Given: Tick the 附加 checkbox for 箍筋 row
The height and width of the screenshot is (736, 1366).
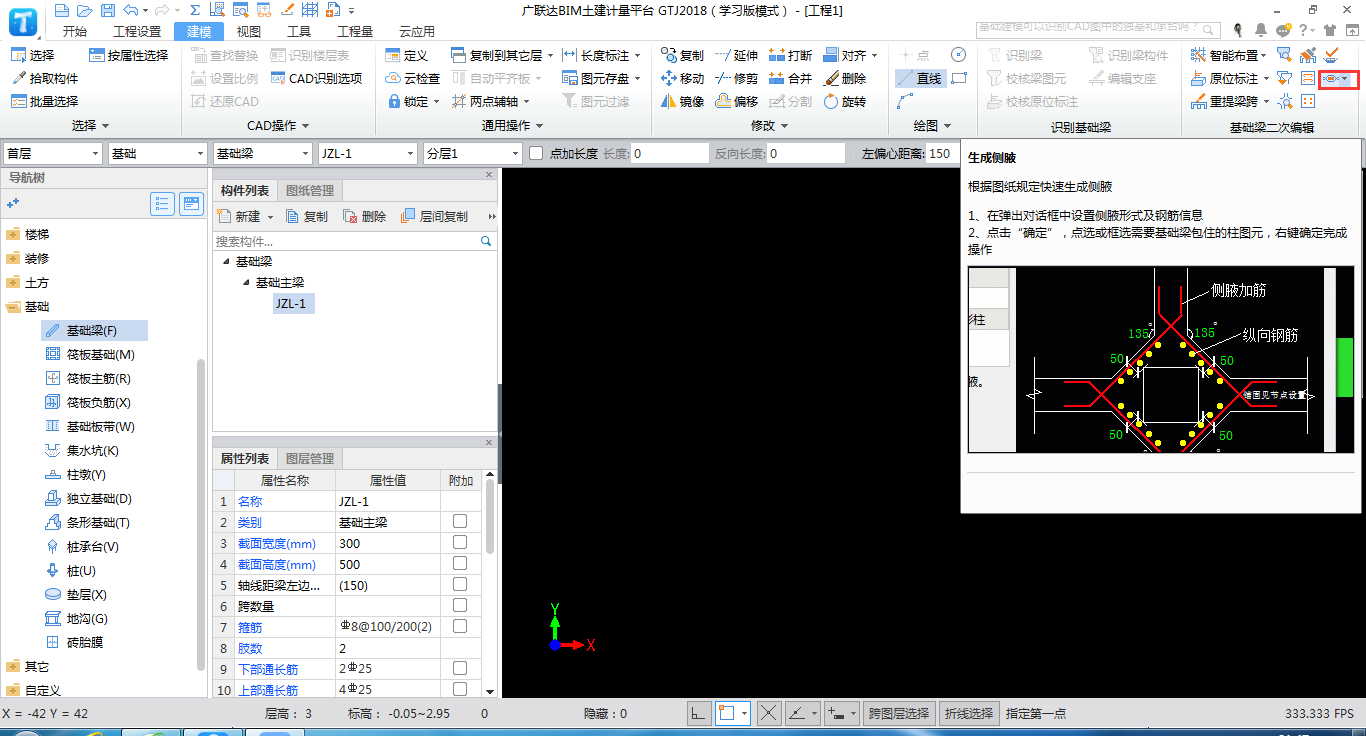Looking at the screenshot, I should pos(460,626).
